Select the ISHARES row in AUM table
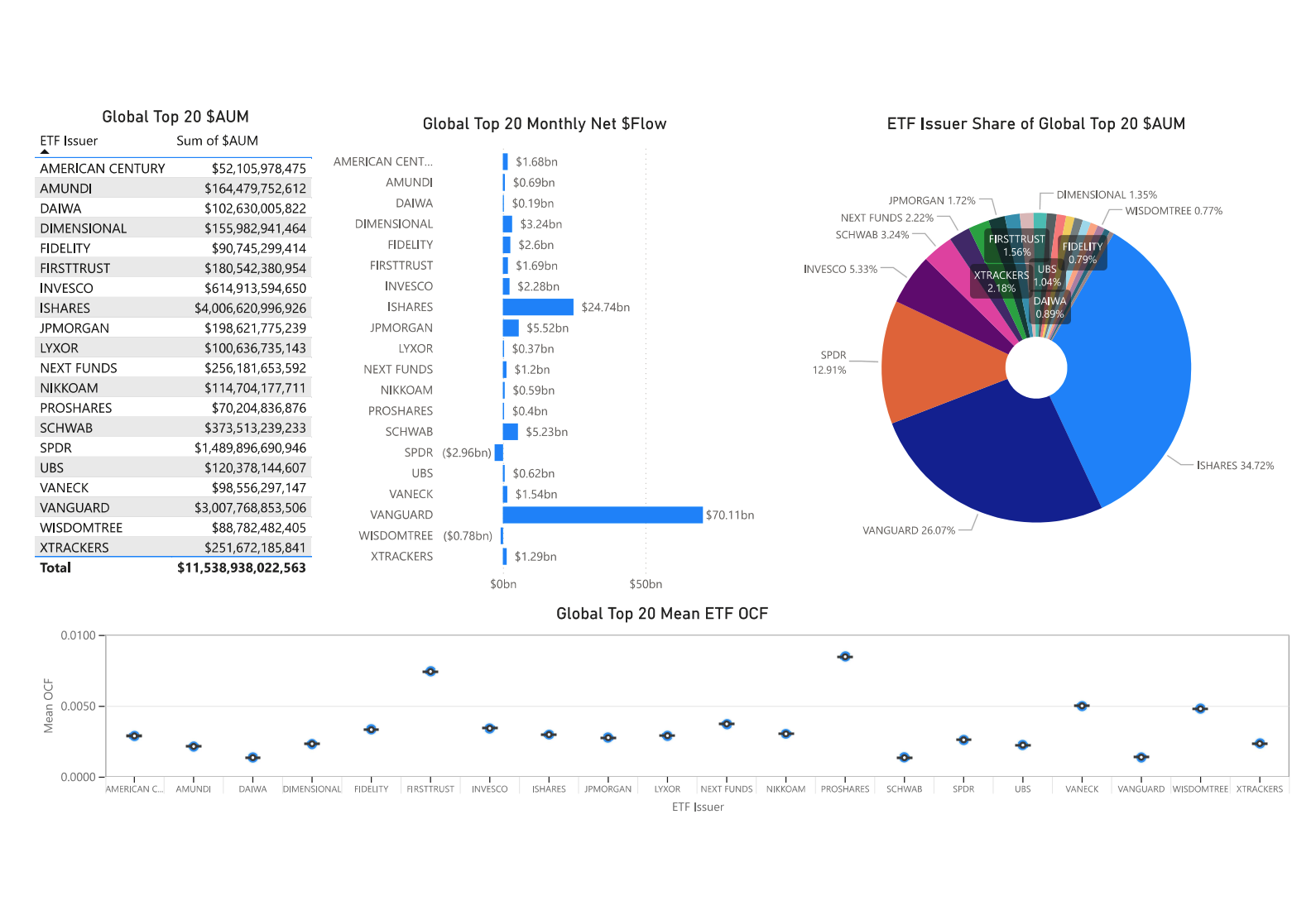 click(174, 308)
